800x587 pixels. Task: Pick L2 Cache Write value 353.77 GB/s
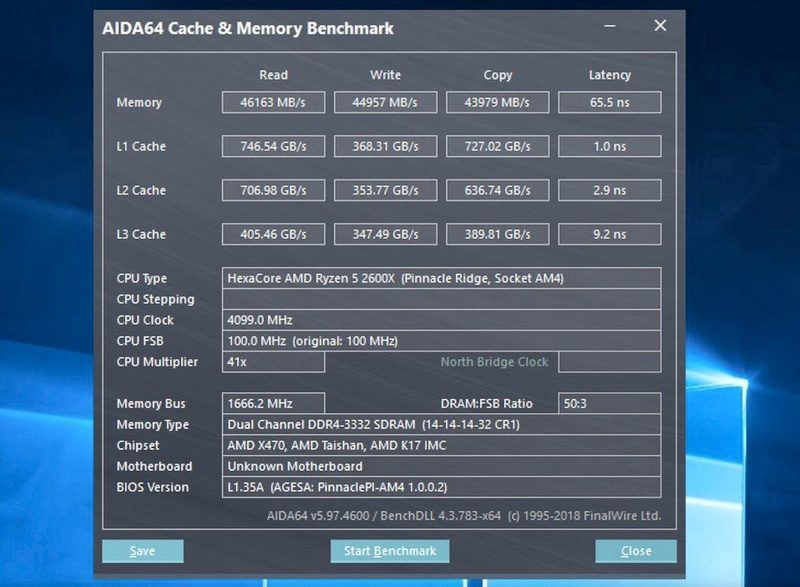click(x=386, y=190)
